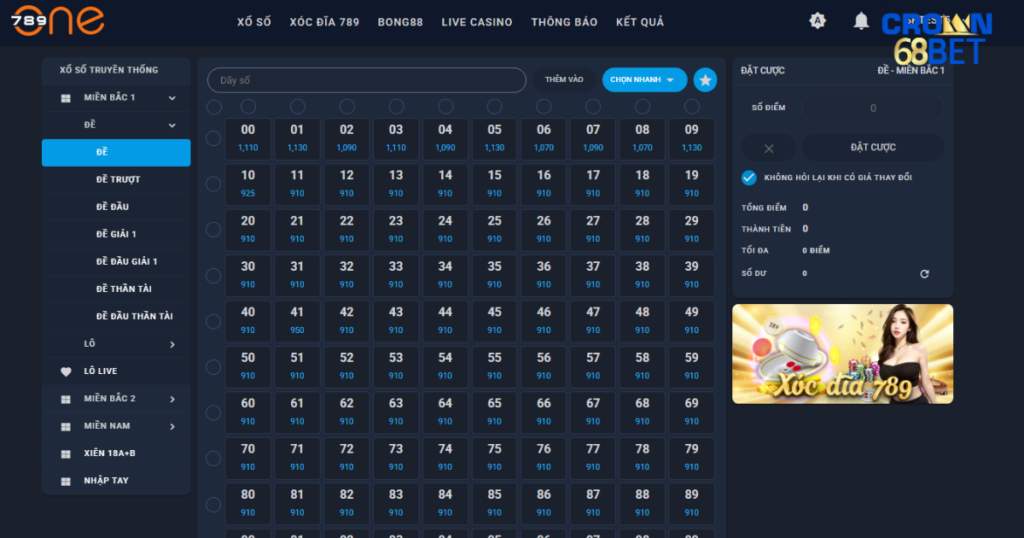
Task: Click the refresh balance icon beside Số Dư
Action: click(924, 273)
